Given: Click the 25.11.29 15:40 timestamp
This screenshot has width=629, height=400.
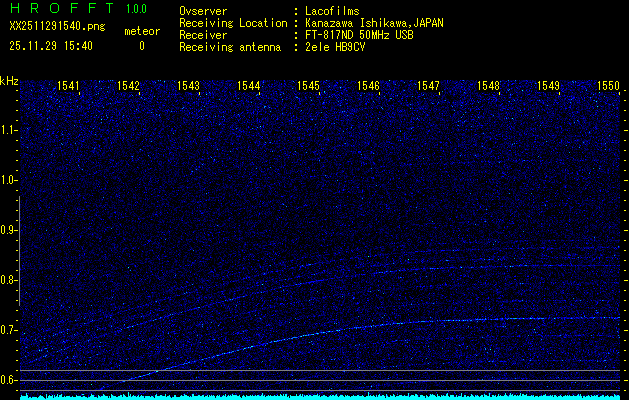Looking at the screenshot, I should [x=51, y=46].
